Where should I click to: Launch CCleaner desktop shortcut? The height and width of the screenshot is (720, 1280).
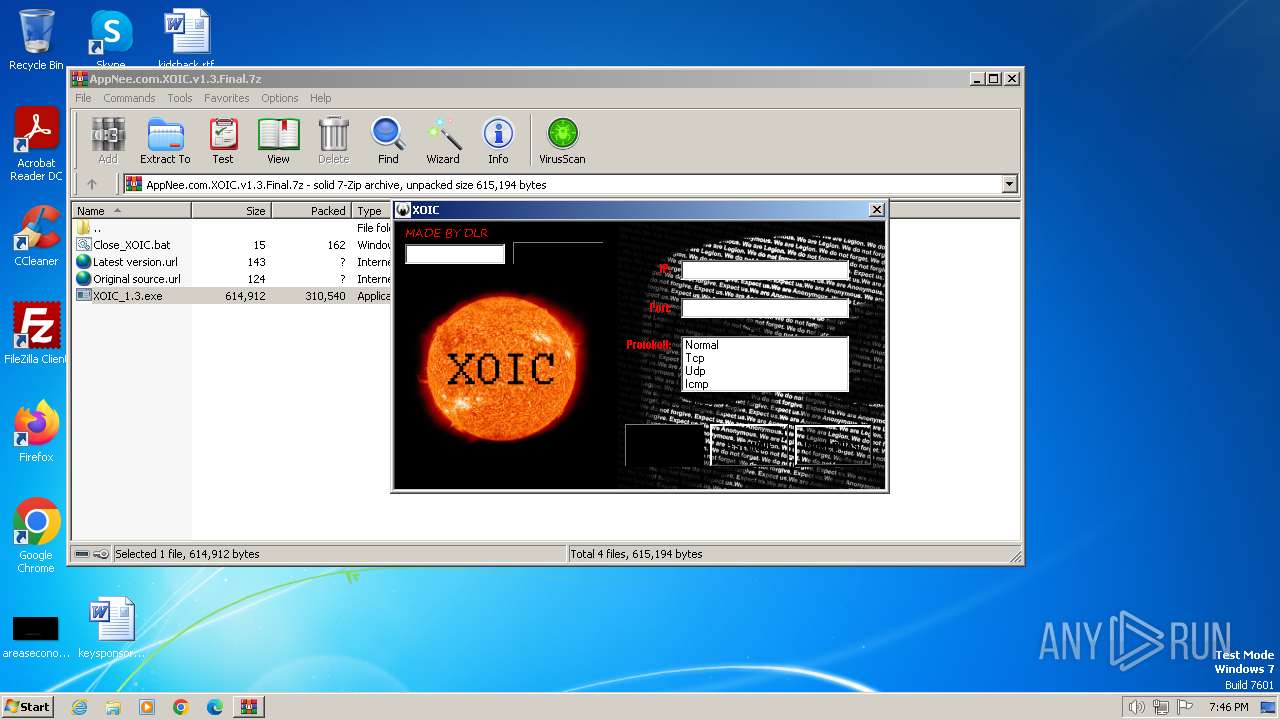click(x=36, y=236)
